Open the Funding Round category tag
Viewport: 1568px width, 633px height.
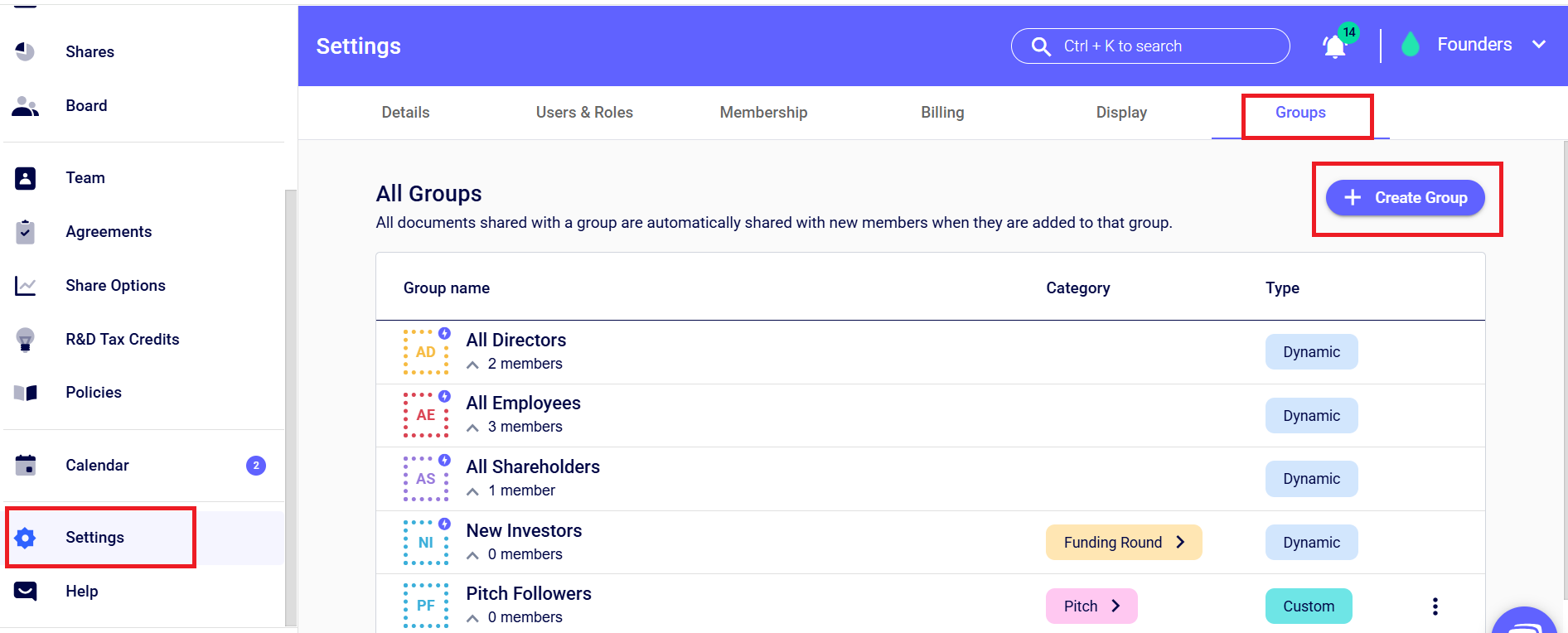tap(1123, 543)
